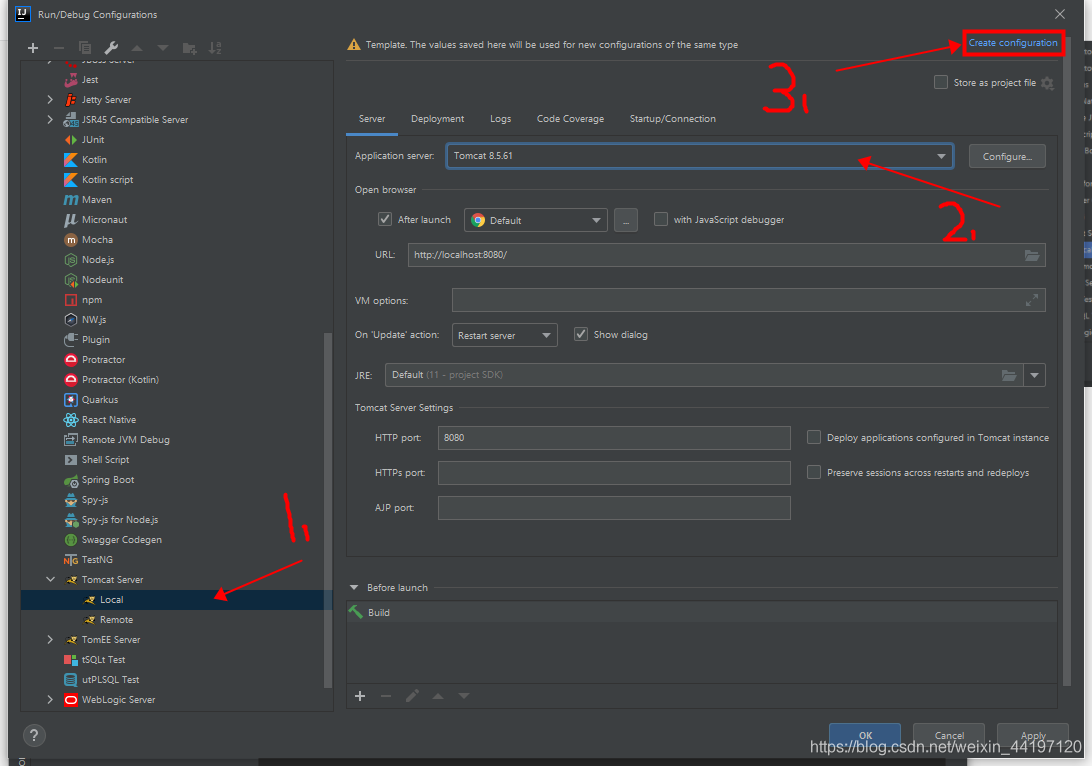Enable with JavaScript debugger checkbox

tap(661, 220)
